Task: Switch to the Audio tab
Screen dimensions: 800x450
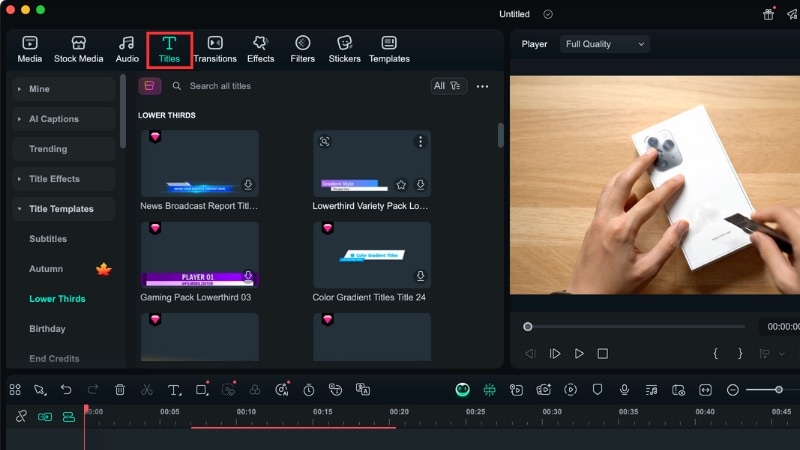Action: [127, 49]
